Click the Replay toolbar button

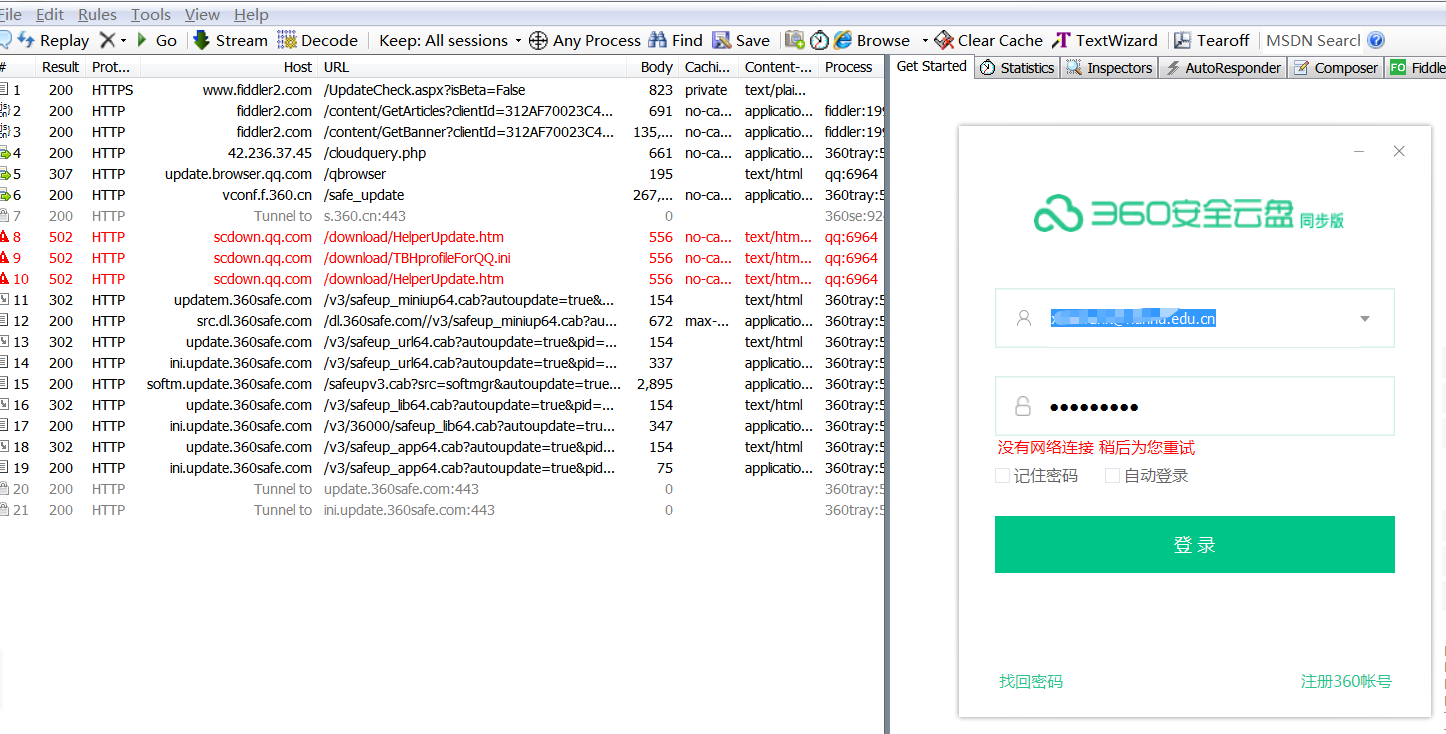[x=54, y=40]
